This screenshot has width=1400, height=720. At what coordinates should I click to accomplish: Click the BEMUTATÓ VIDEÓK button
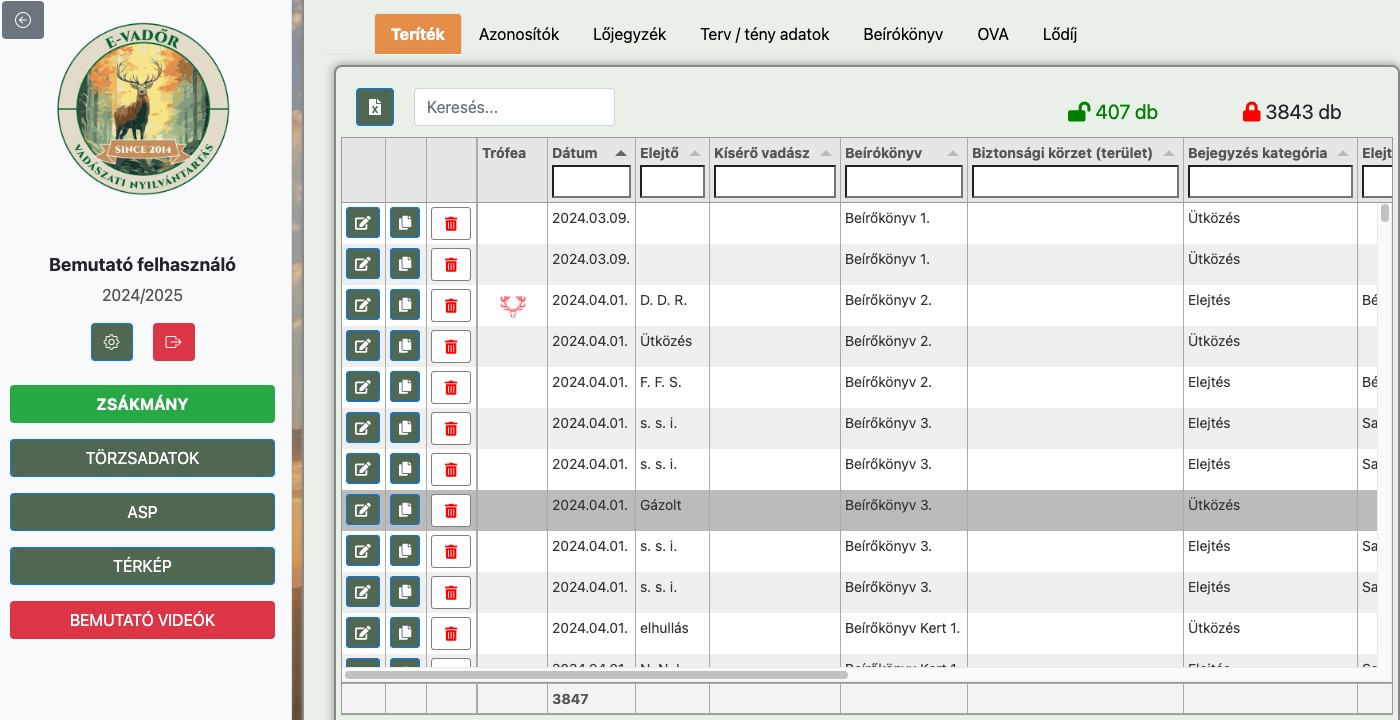(142, 620)
